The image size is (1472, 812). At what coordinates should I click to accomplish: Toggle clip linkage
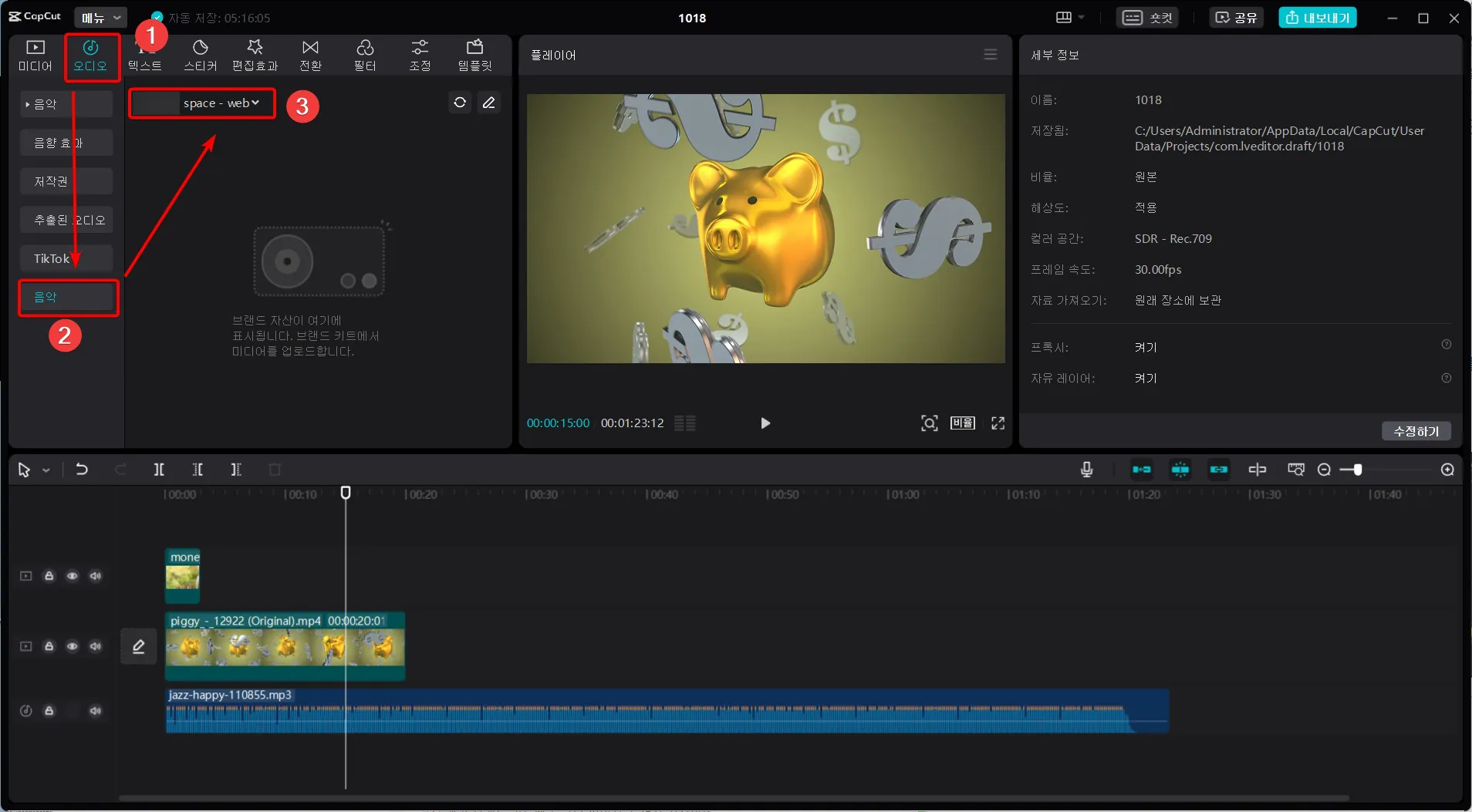[1219, 470]
